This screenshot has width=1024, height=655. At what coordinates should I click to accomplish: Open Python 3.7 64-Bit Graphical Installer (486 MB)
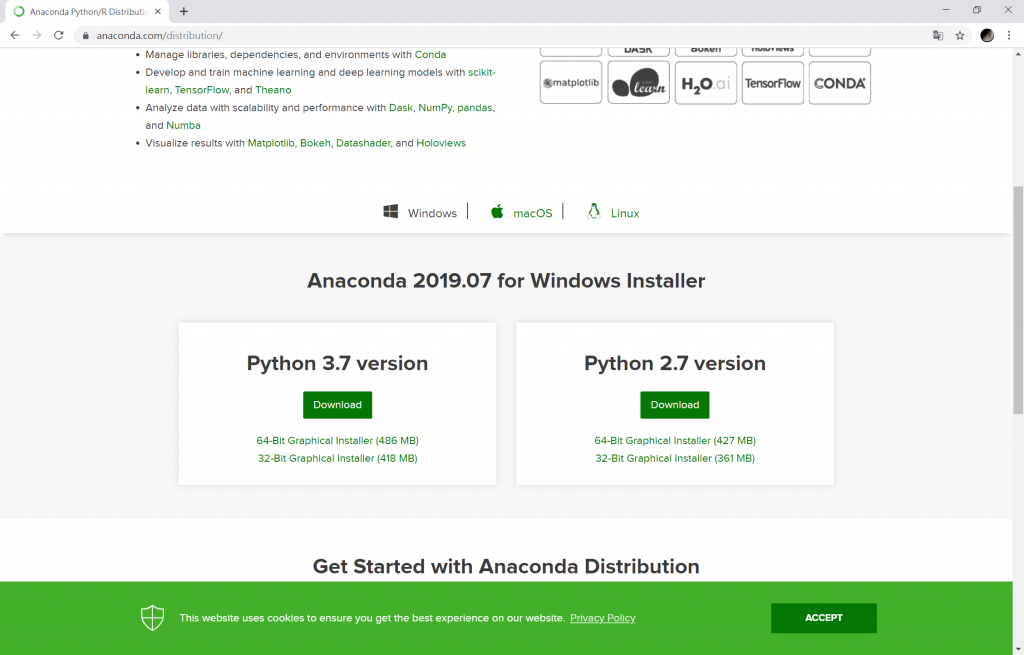[x=337, y=441]
